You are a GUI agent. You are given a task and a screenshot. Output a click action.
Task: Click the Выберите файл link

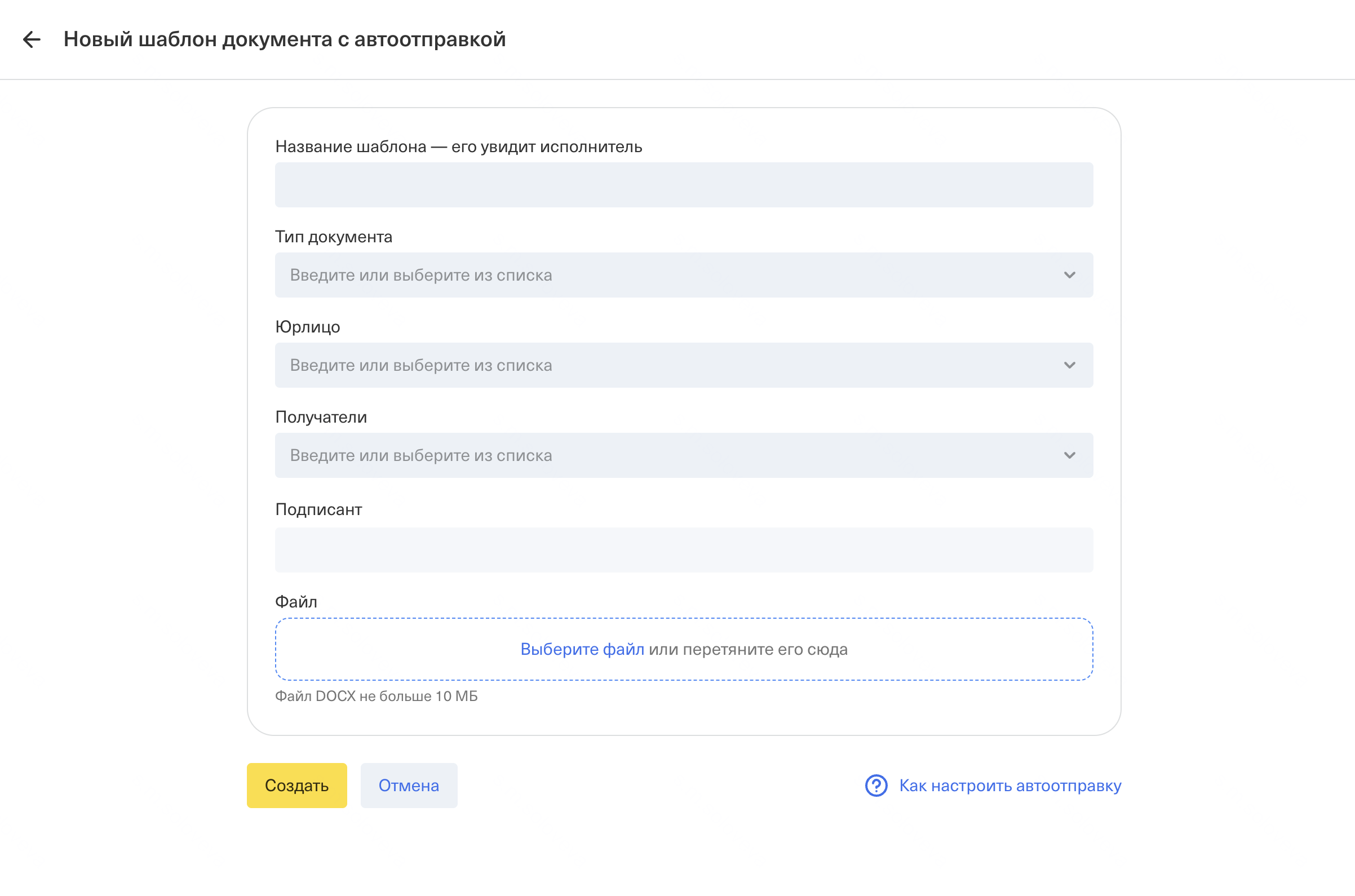point(582,649)
